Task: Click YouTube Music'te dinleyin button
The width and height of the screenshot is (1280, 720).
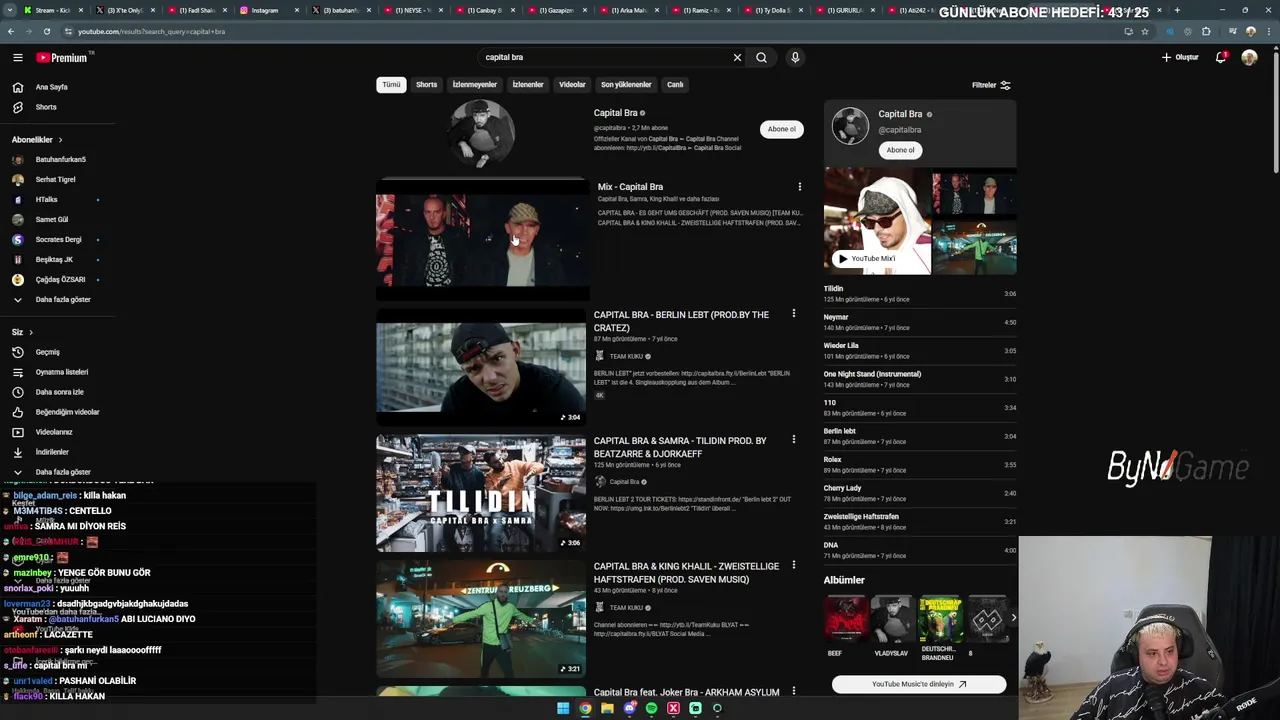Action: (919, 684)
